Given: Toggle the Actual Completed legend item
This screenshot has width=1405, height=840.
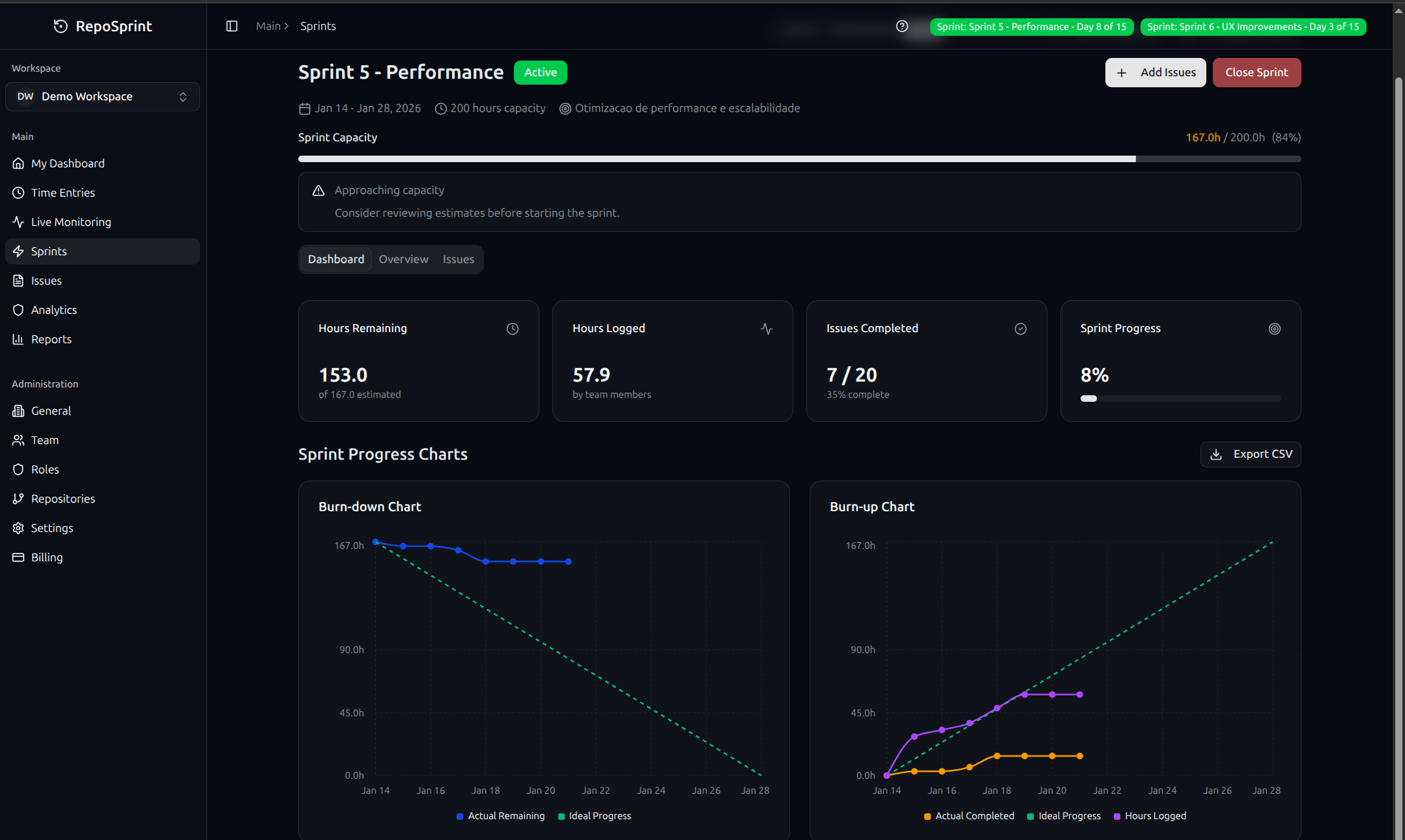Looking at the screenshot, I should click(x=969, y=816).
